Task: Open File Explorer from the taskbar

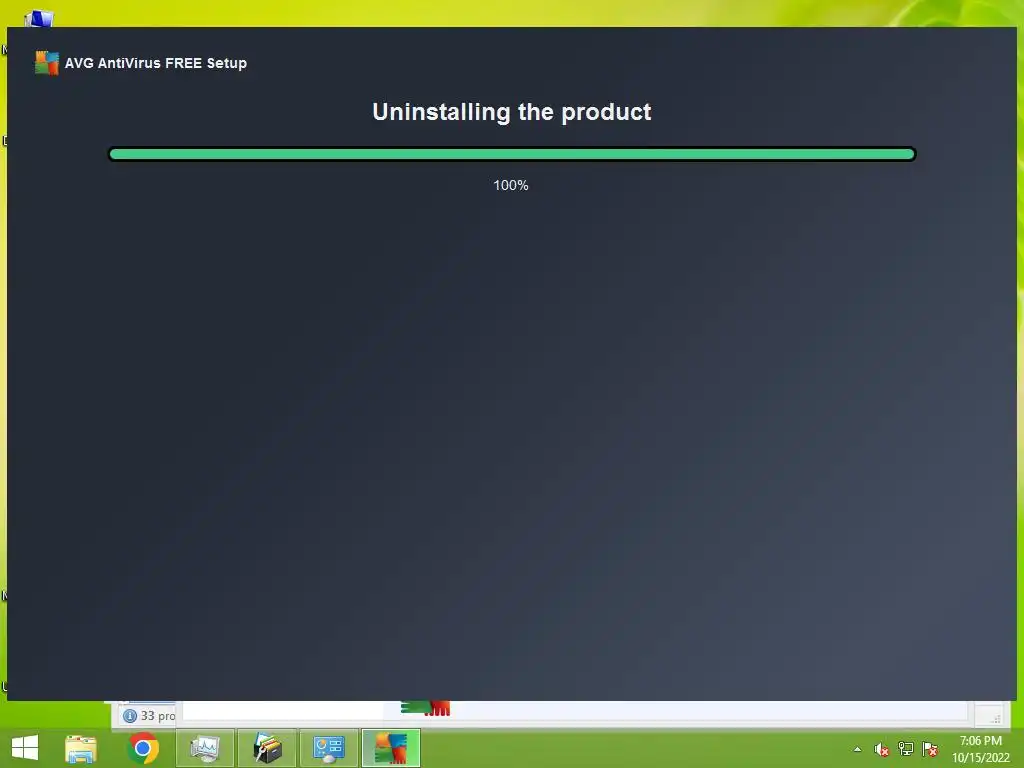Action: pyautogui.click(x=81, y=748)
